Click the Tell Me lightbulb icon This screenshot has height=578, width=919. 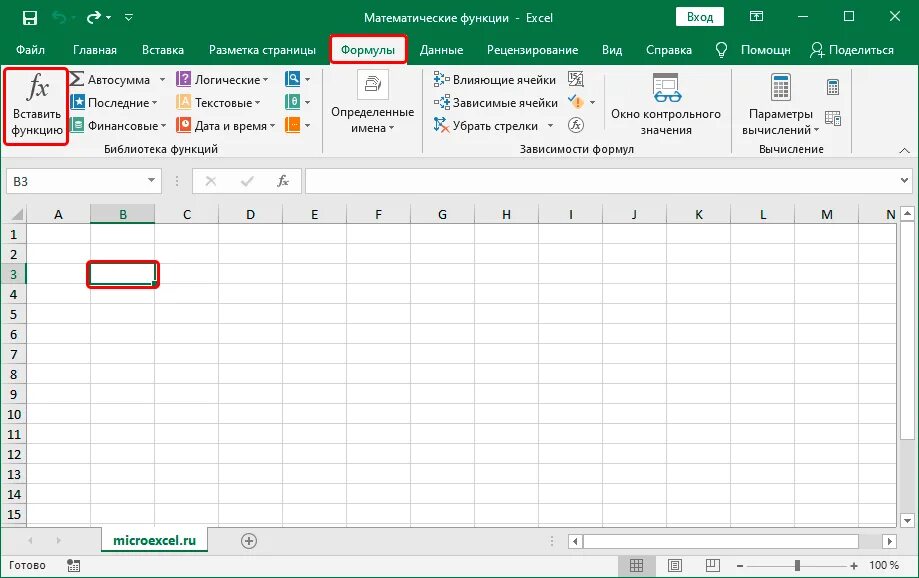tap(721, 50)
